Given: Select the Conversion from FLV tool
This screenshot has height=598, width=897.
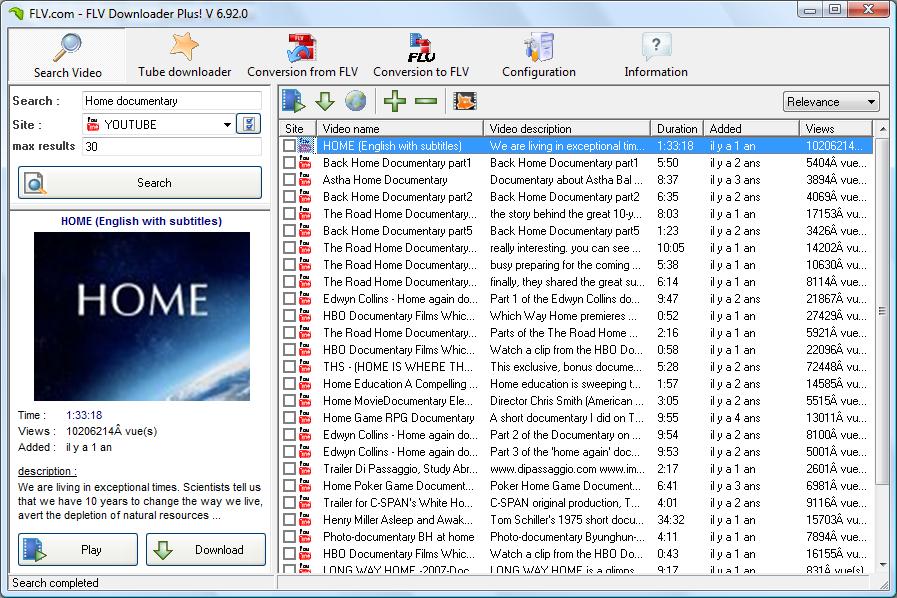Looking at the screenshot, I should point(301,52).
